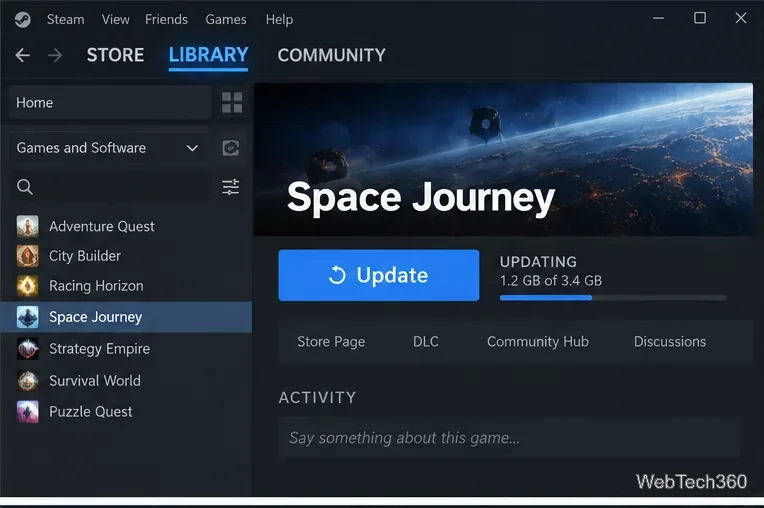Switch to the STORE tab

[x=115, y=55]
